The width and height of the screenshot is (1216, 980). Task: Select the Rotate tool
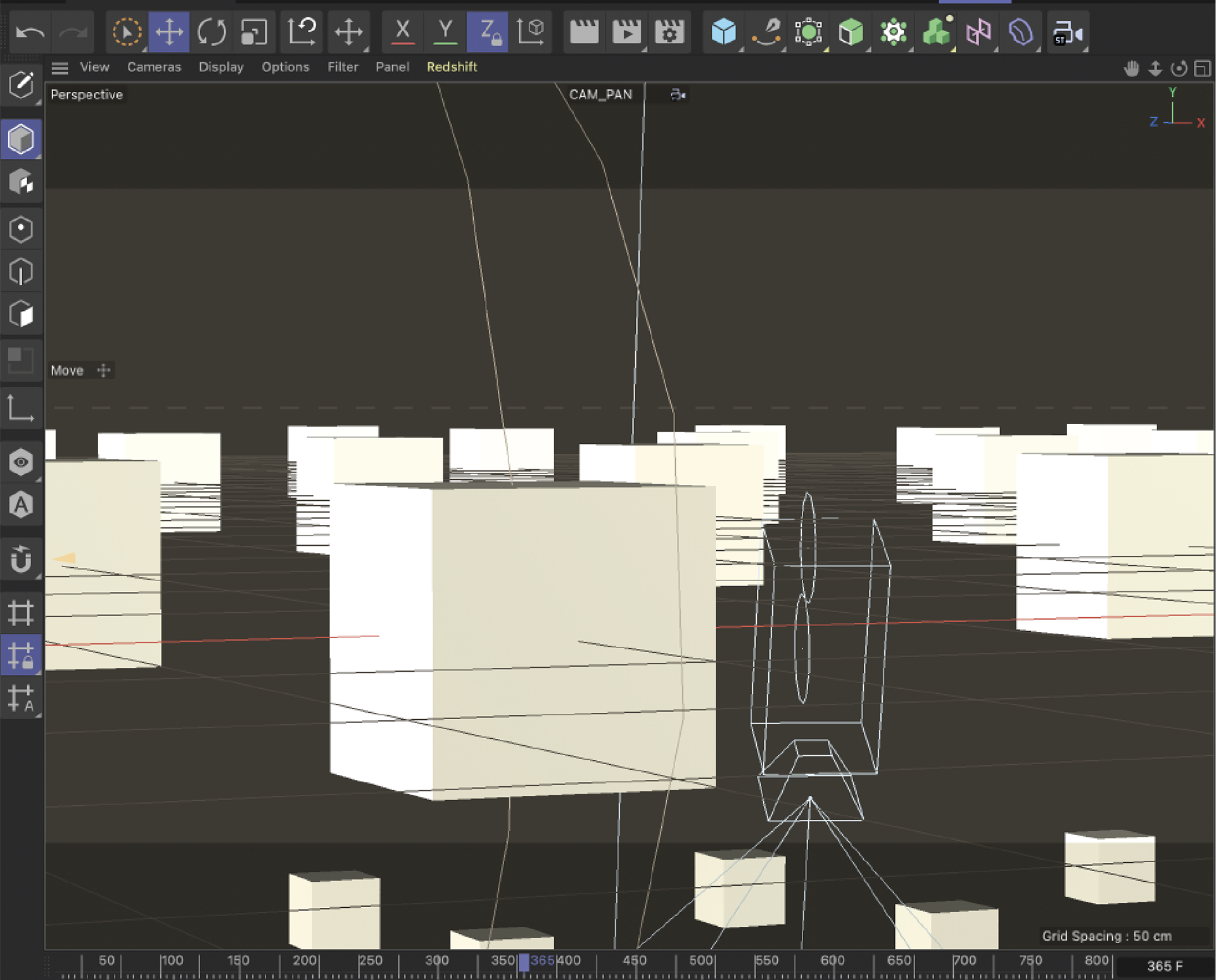click(212, 32)
